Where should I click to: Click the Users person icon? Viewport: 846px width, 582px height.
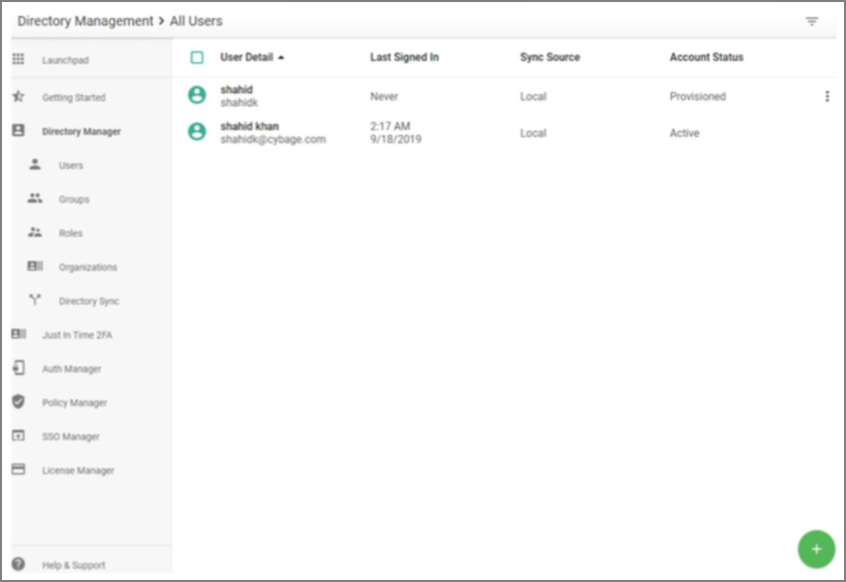(x=35, y=165)
